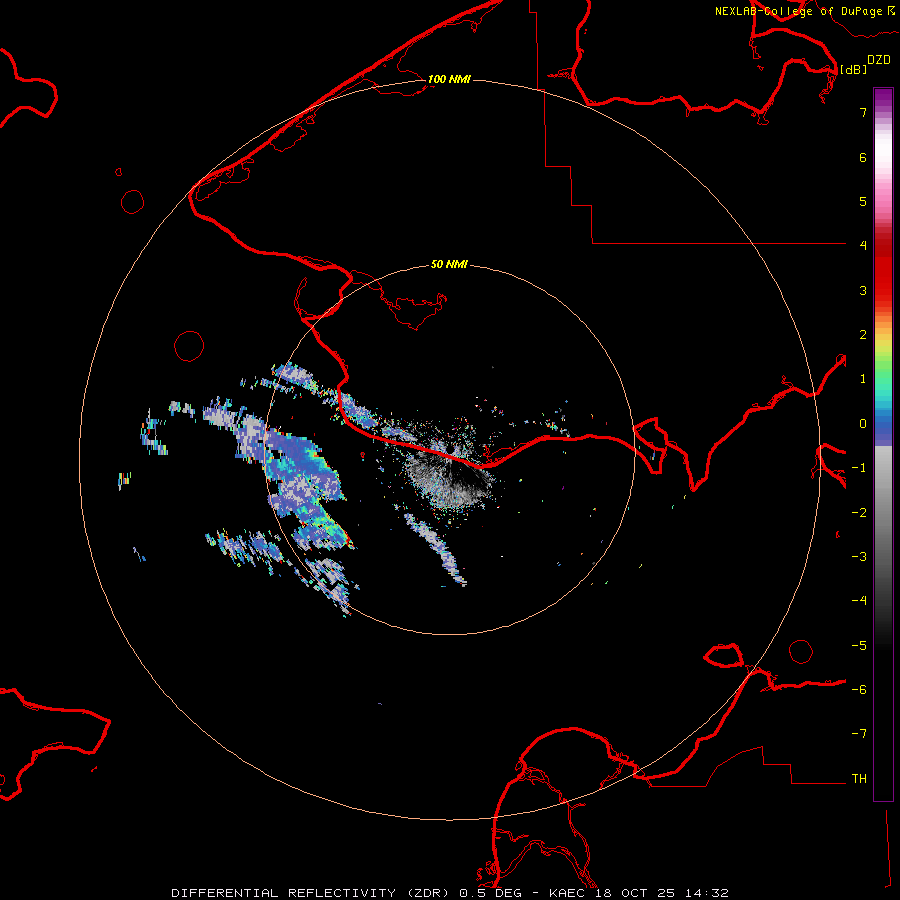
Task: Click the -5 value on color scale
Action: (x=859, y=646)
